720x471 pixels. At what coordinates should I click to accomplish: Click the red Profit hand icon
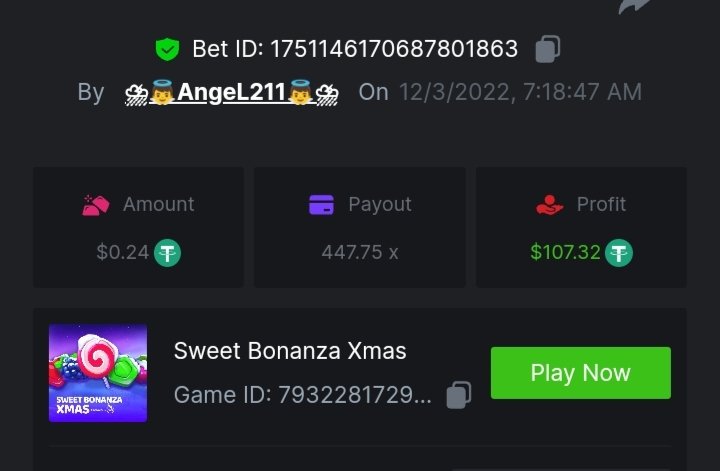(550, 205)
